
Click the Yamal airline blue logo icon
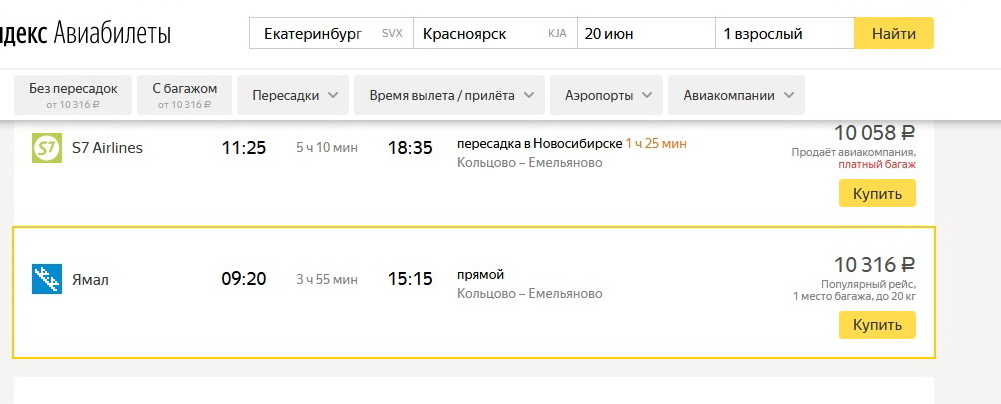(47, 279)
